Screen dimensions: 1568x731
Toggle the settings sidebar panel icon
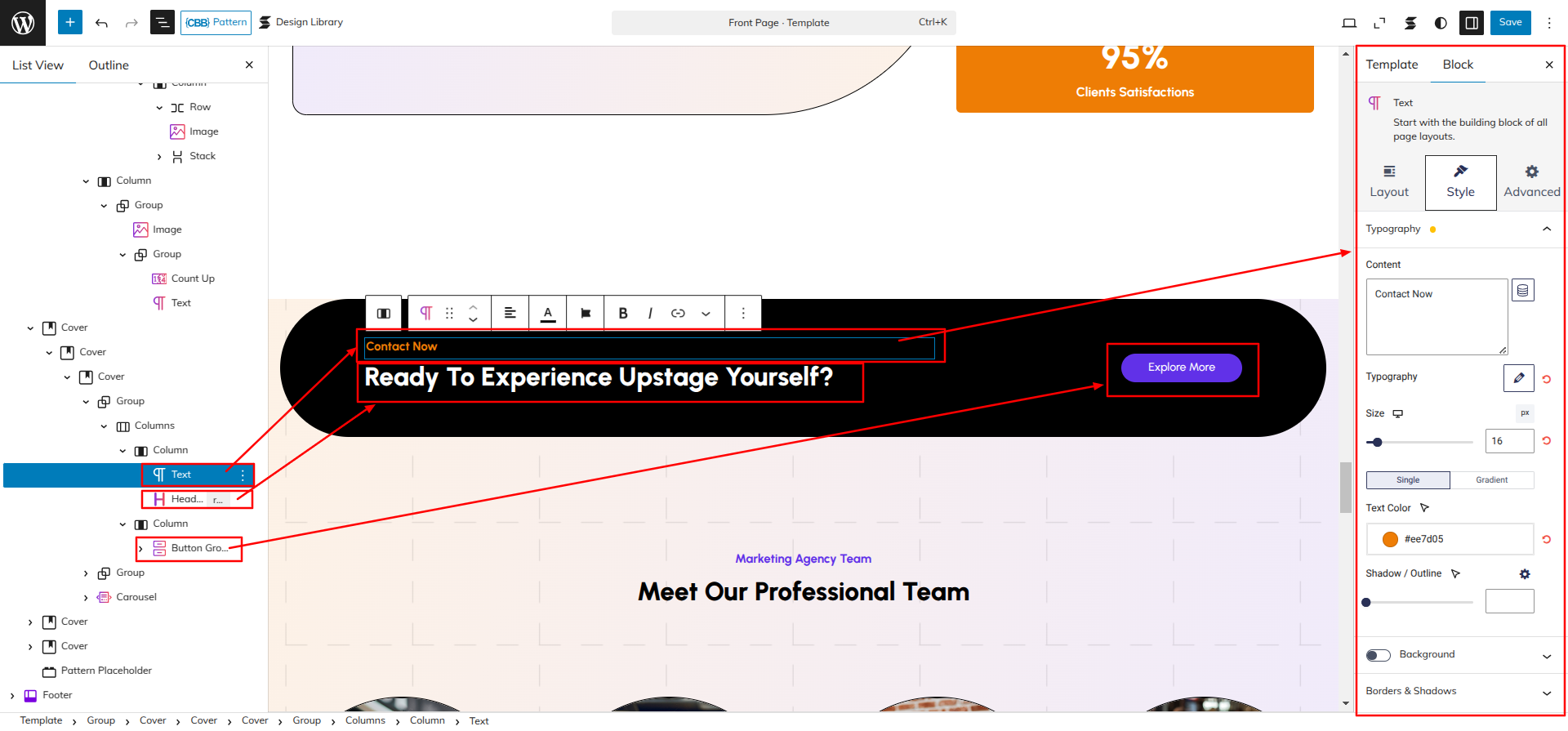click(x=1472, y=23)
